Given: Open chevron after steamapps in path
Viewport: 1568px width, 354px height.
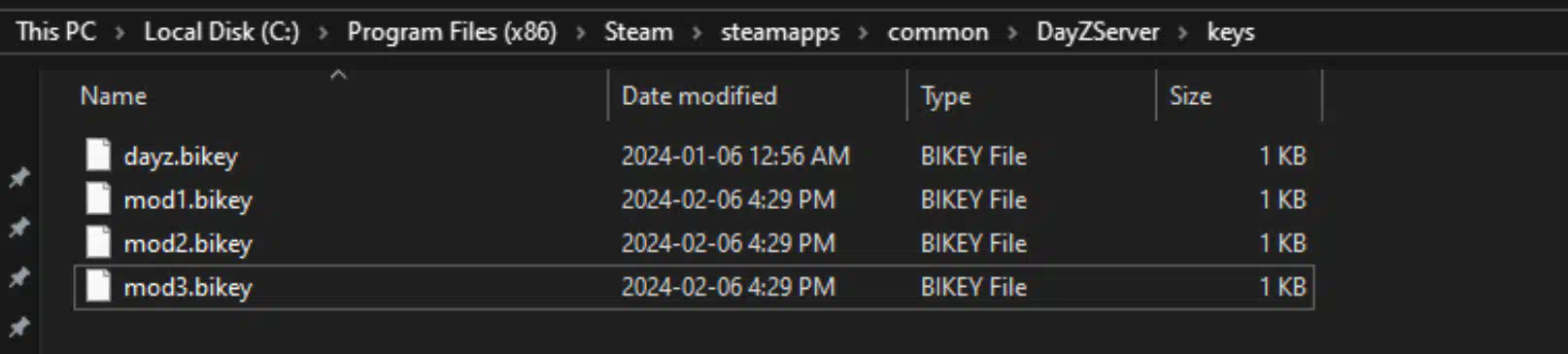Looking at the screenshot, I should tap(863, 32).
